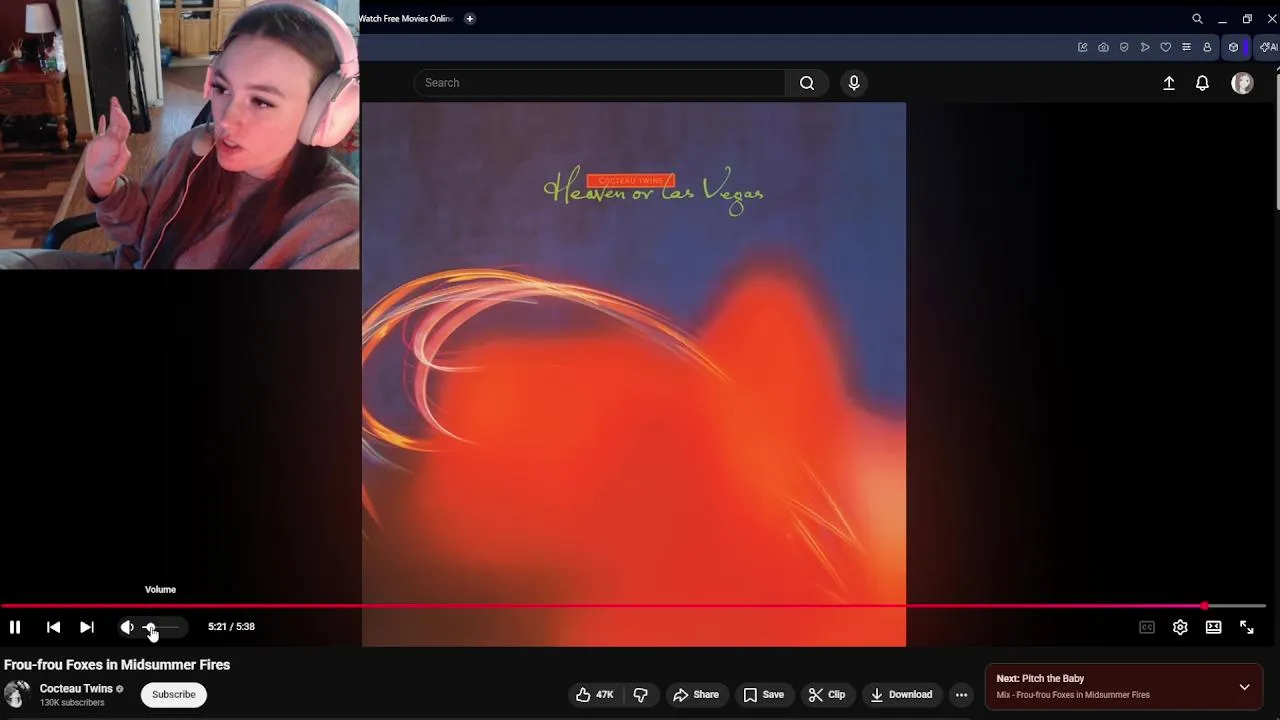The image size is (1280, 720).
Task: Skip to the previous video
Action: pos(53,627)
